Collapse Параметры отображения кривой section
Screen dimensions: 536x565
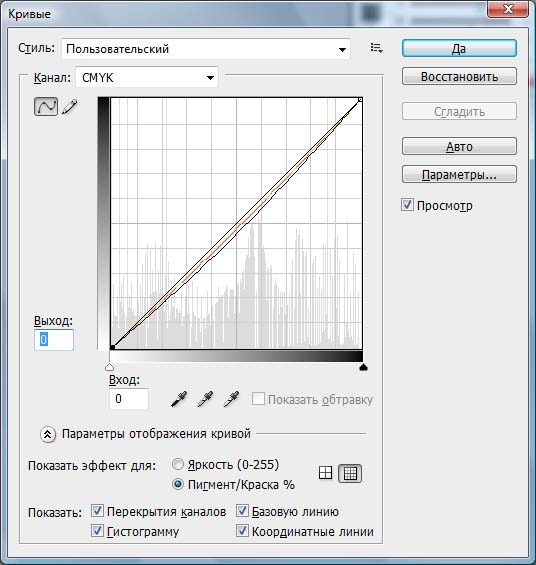(48, 434)
